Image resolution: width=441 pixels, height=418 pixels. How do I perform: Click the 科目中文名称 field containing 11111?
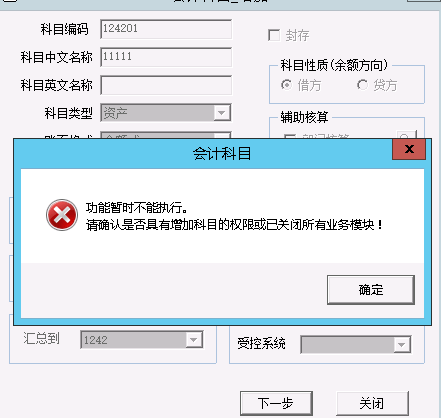point(166,57)
